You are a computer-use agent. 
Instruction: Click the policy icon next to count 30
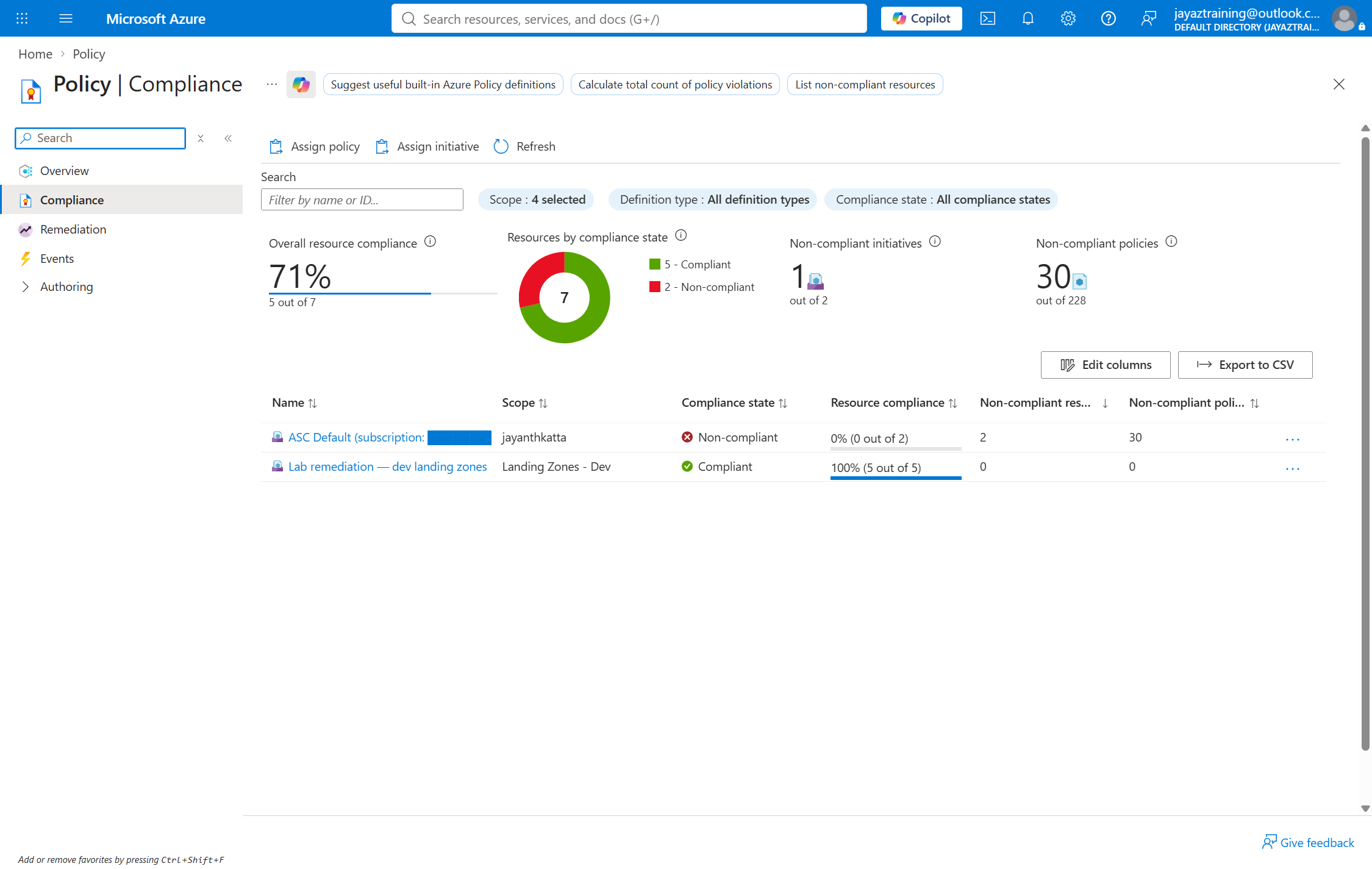point(1079,281)
